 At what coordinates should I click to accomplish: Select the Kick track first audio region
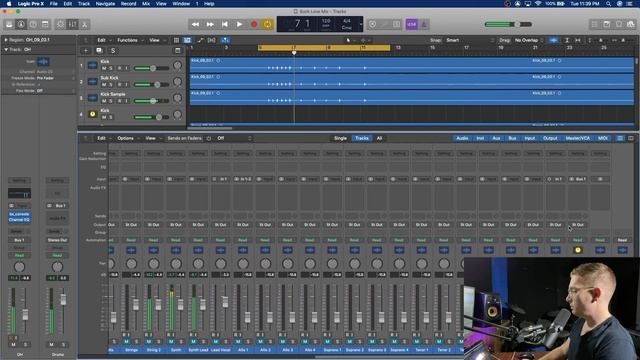[x=361, y=65]
